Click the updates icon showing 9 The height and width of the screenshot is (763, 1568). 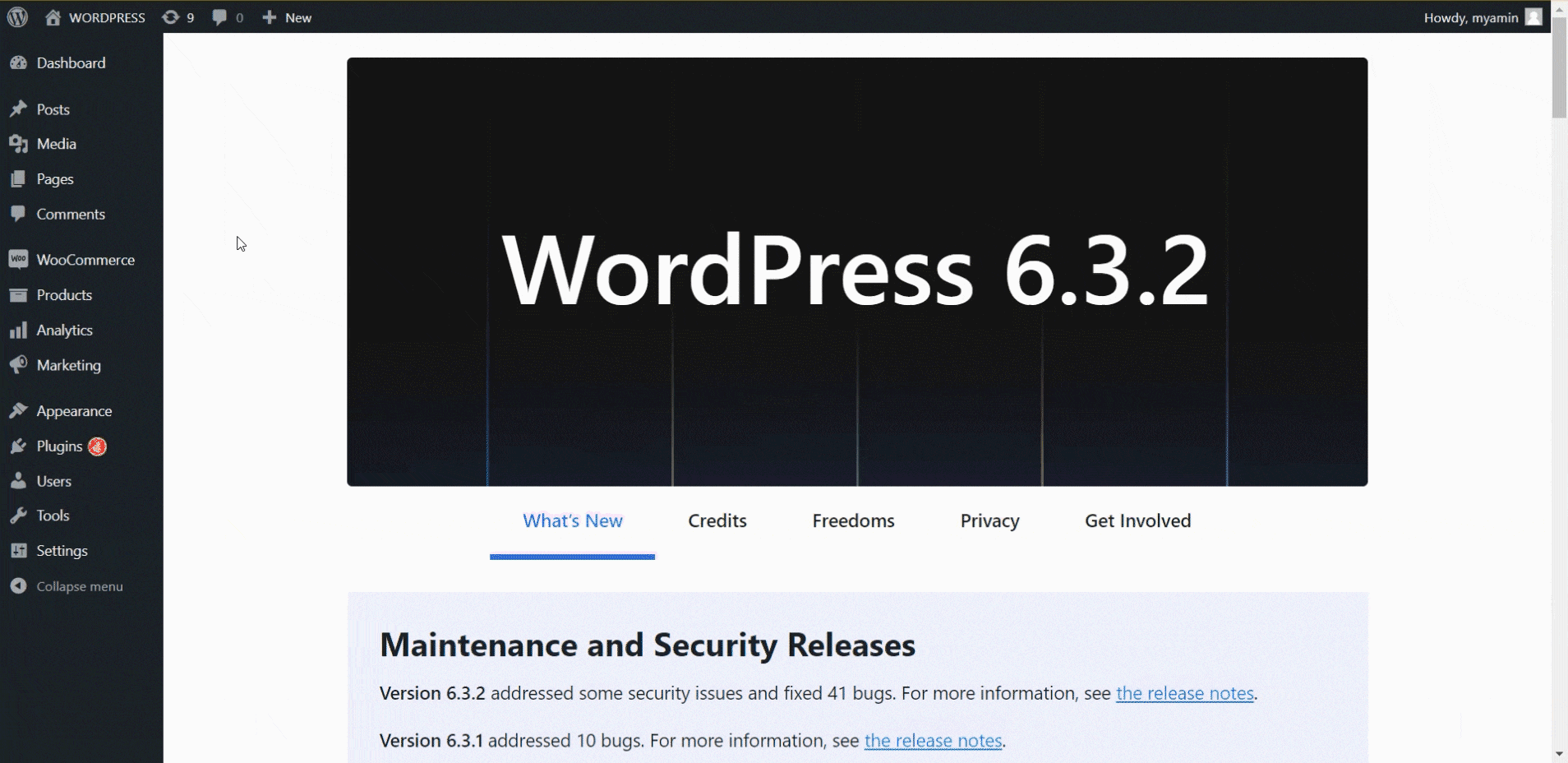coord(170,17)
